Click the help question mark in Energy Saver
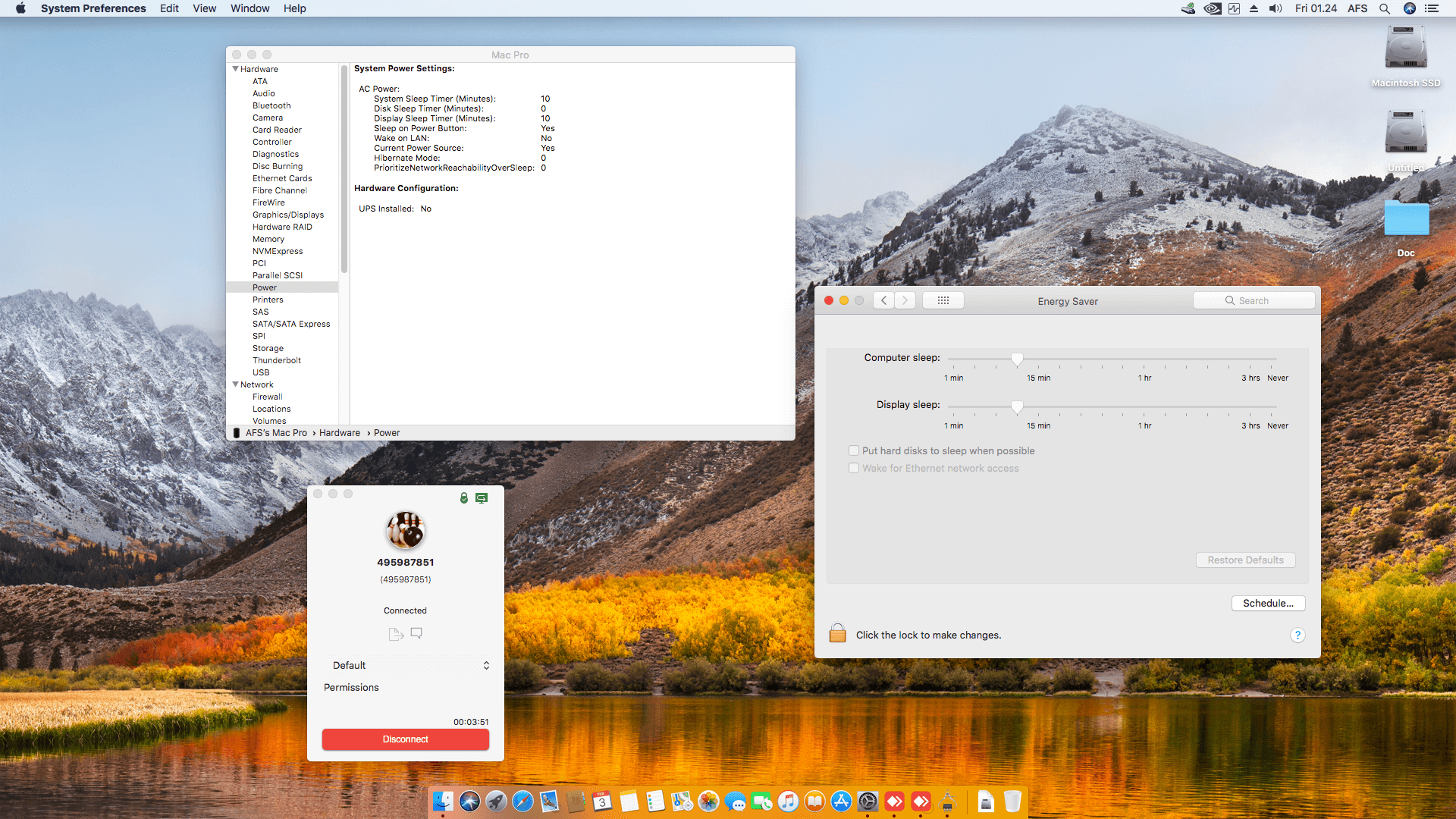This screenshot has height=819, width=1456. pos(1298,635)
